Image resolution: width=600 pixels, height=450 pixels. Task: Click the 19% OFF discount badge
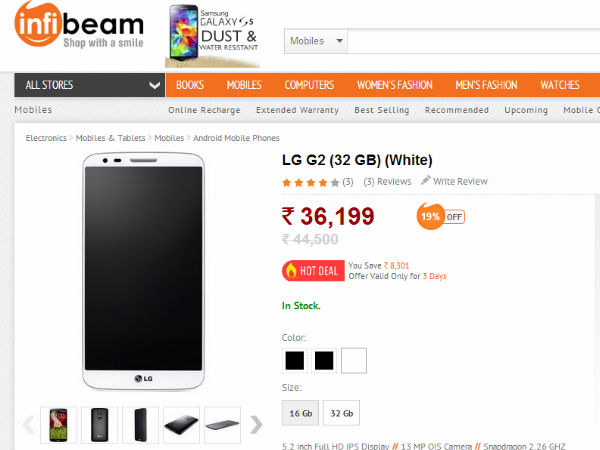[440, 216]
